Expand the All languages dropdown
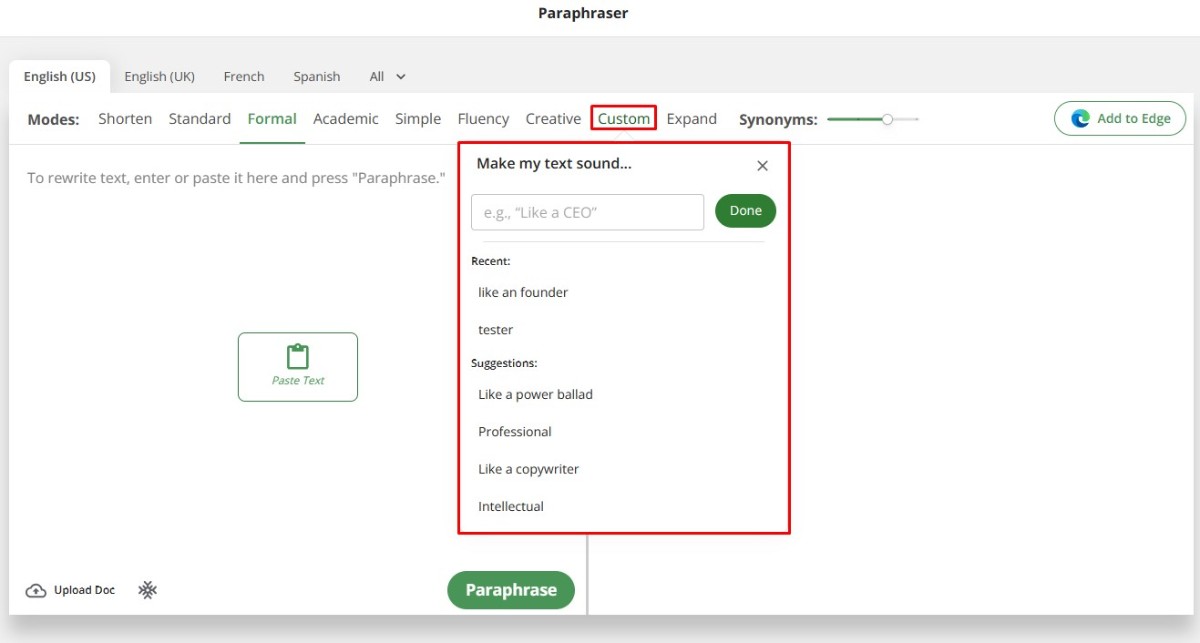1200x643 pixels. pos(388,76)
